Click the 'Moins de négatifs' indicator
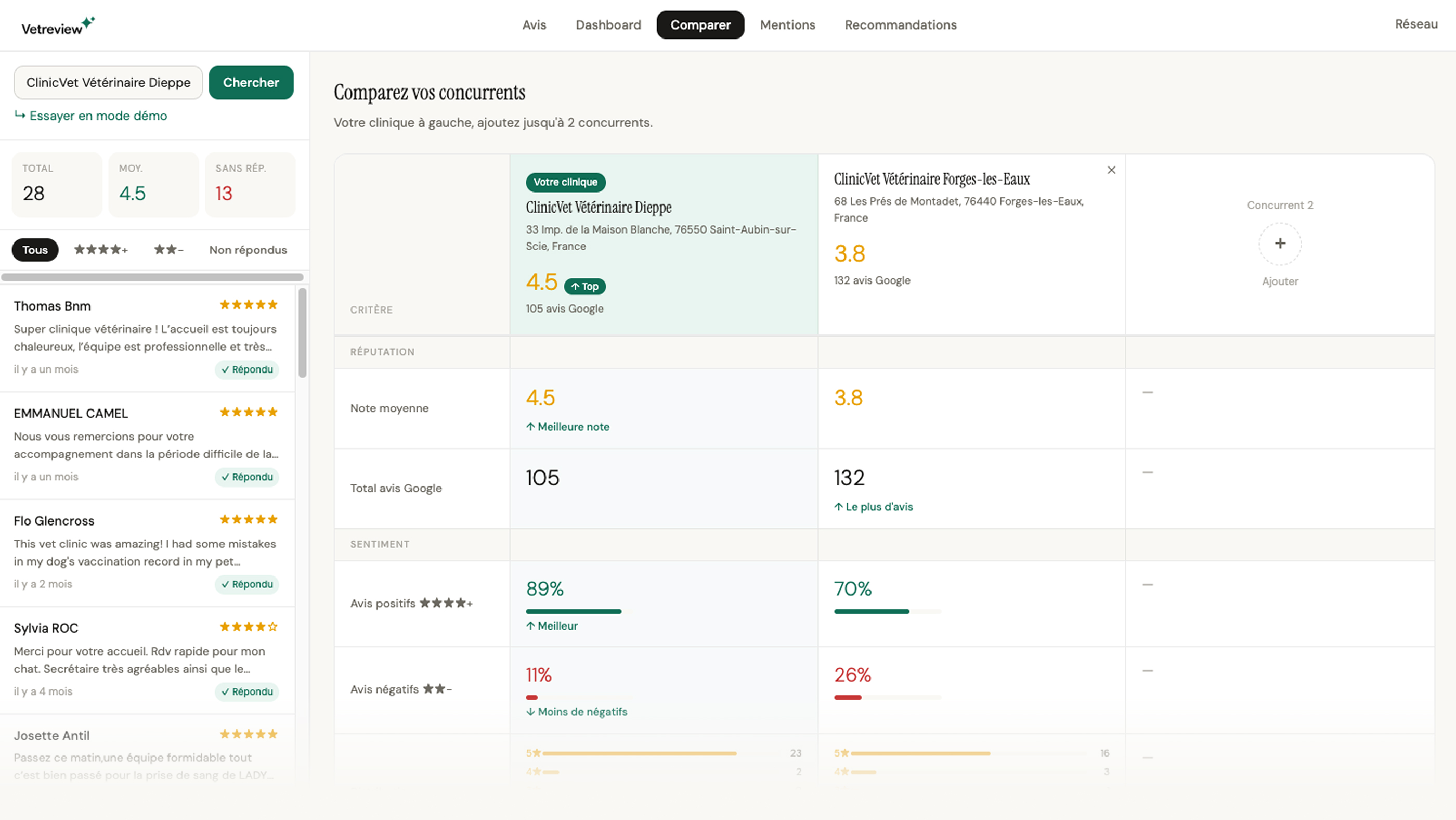The width and height of the screenshot is (1456, 820). [577, 712]
